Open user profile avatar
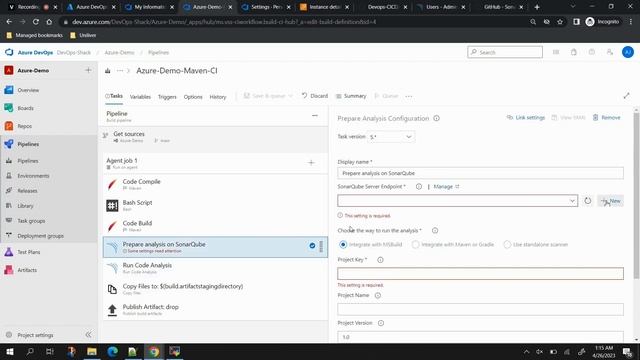The height and width of the screenshot is (360, 640). point(628,52)
